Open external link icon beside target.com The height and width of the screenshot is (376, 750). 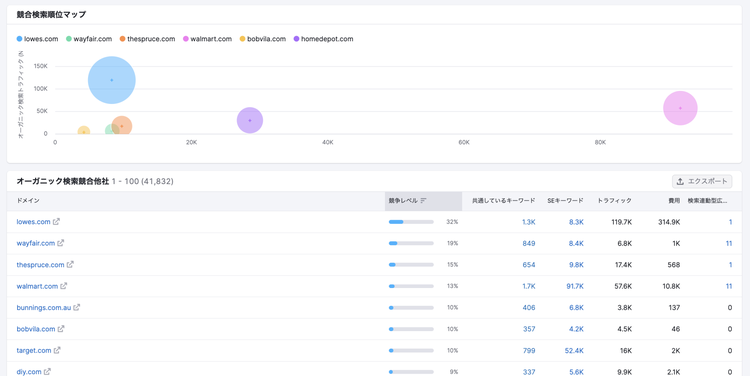click(57, 350)
